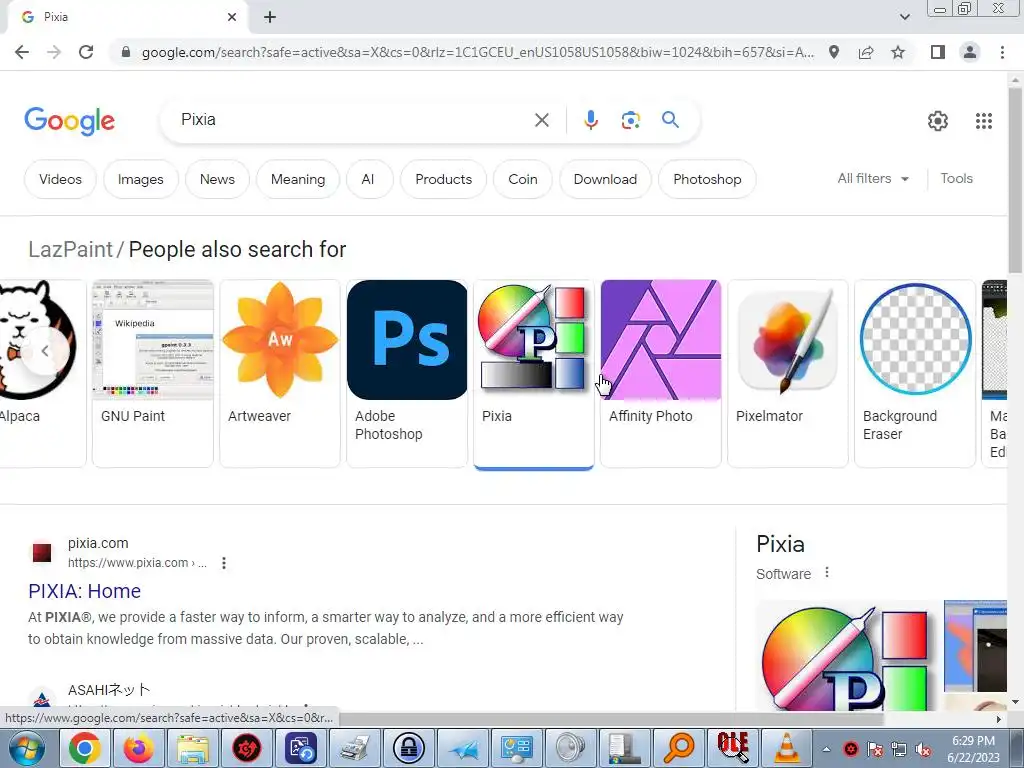Click the vertical page scrollbar
Viewport: 1024px width, 768px height.
pyautogui.click(x=1015, y=181)
